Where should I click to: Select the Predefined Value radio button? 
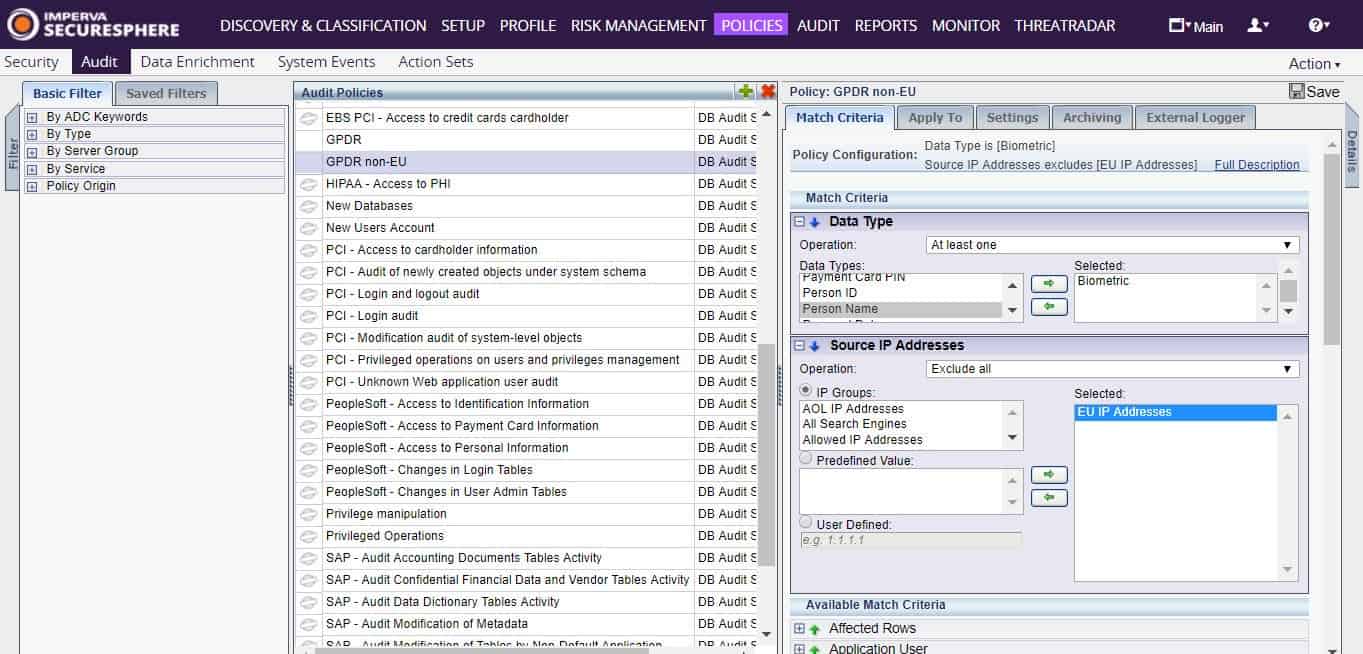coord(806,458)
